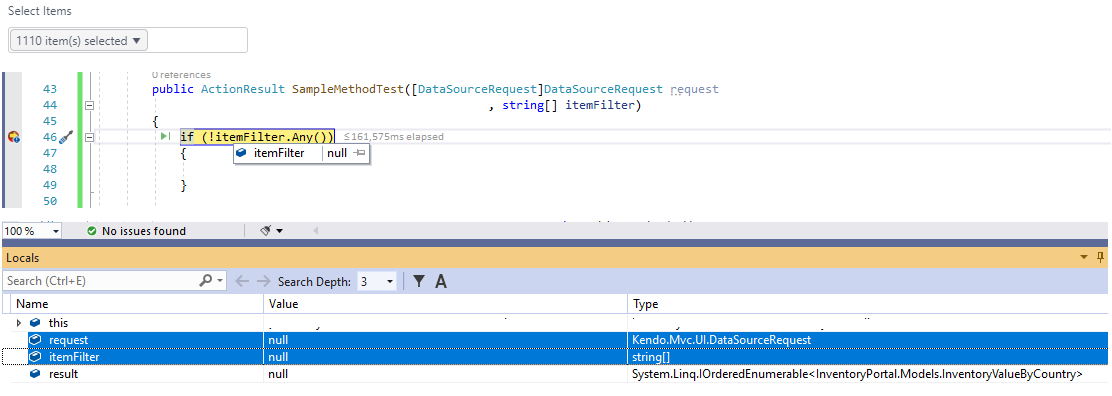1112x396 pixels.
Task: Click the 'No issues found' status text
Action: (x=144, y=231)
